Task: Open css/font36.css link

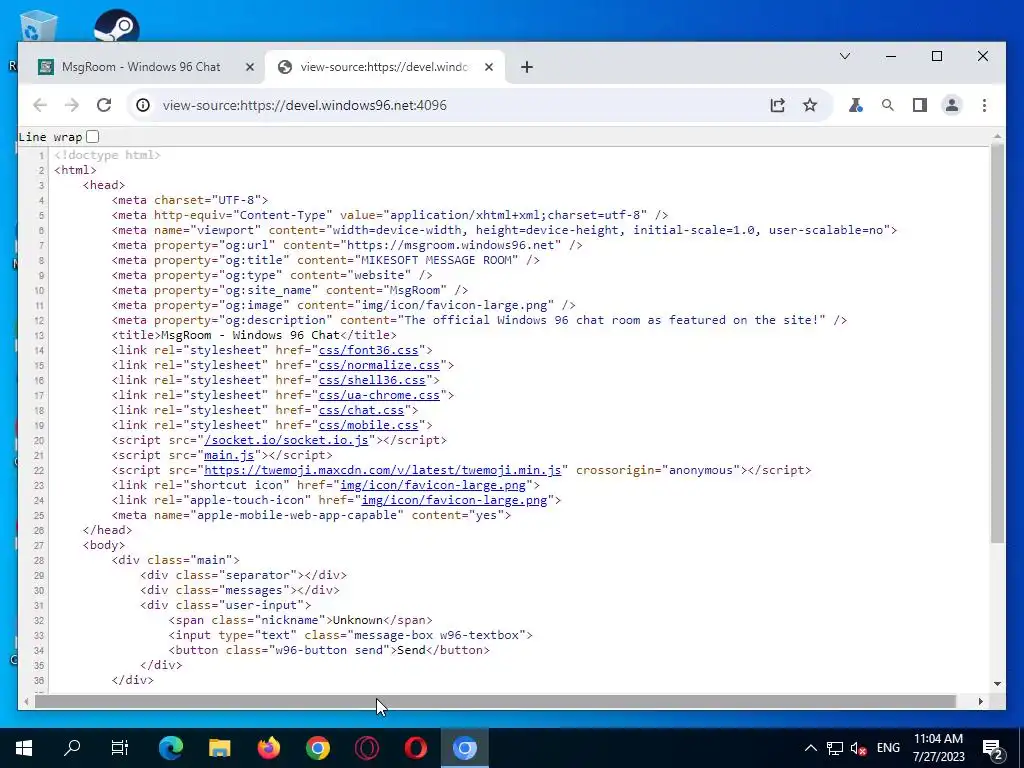Action: pos(368,350)
